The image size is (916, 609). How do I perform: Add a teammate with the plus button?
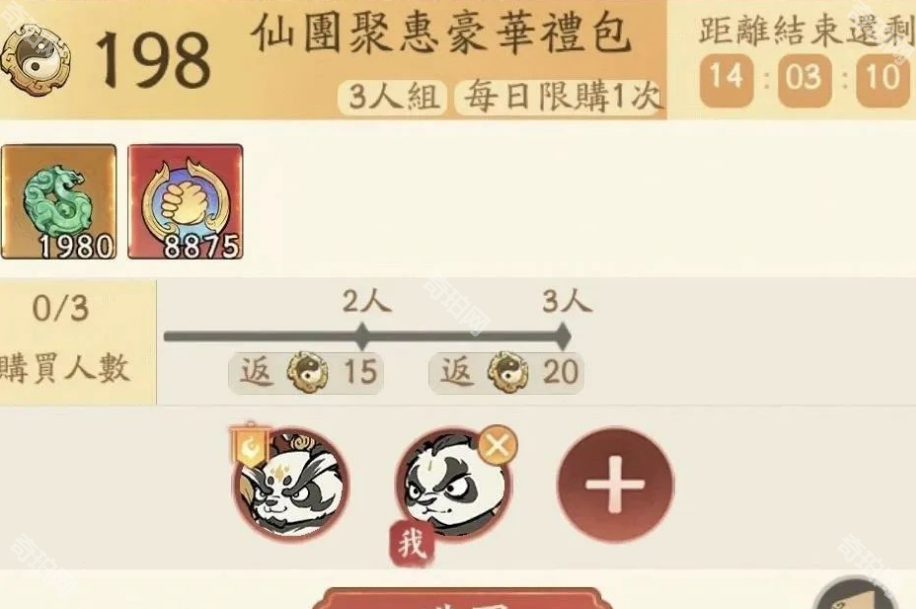click(615, 485)
